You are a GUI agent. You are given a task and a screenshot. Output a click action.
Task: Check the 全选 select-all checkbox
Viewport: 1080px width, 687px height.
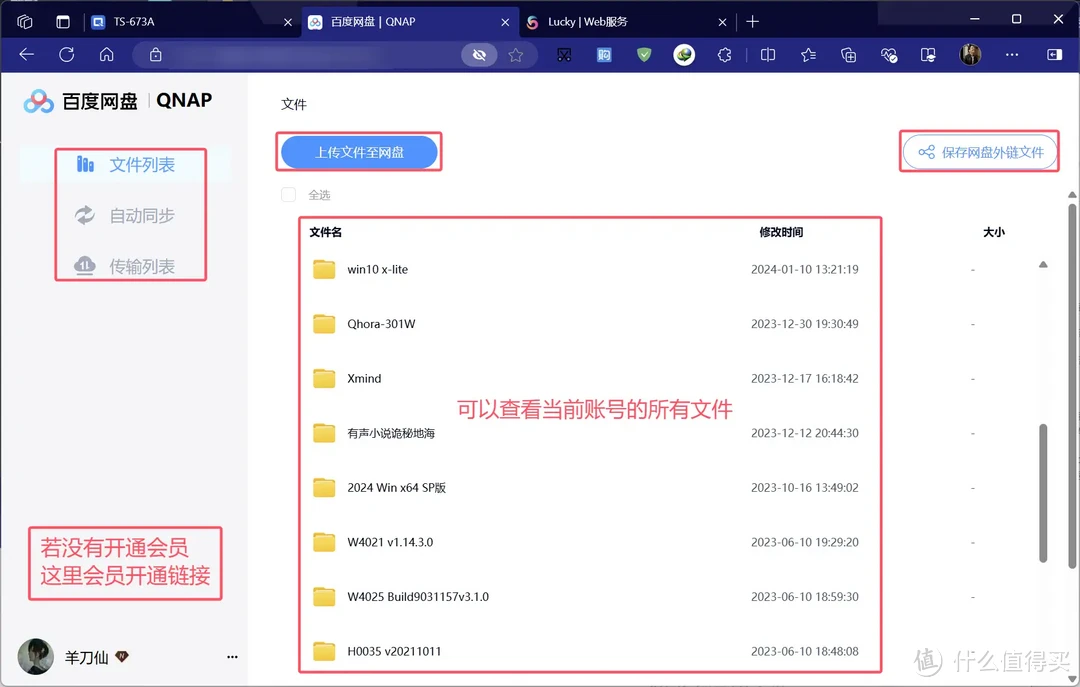coord(288,195)
